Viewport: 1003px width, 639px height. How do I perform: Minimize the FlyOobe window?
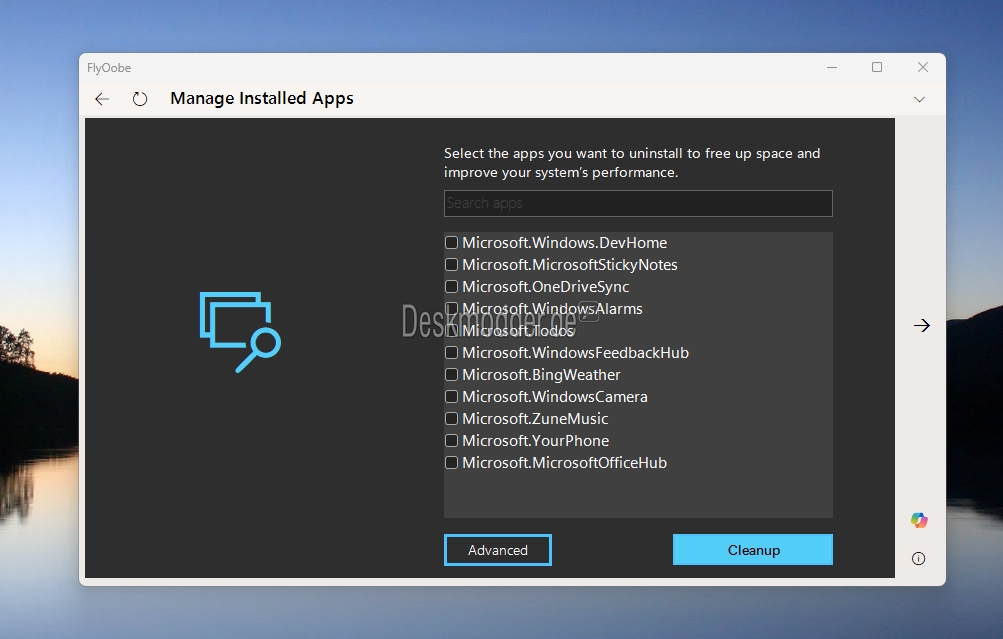(832, 67)
